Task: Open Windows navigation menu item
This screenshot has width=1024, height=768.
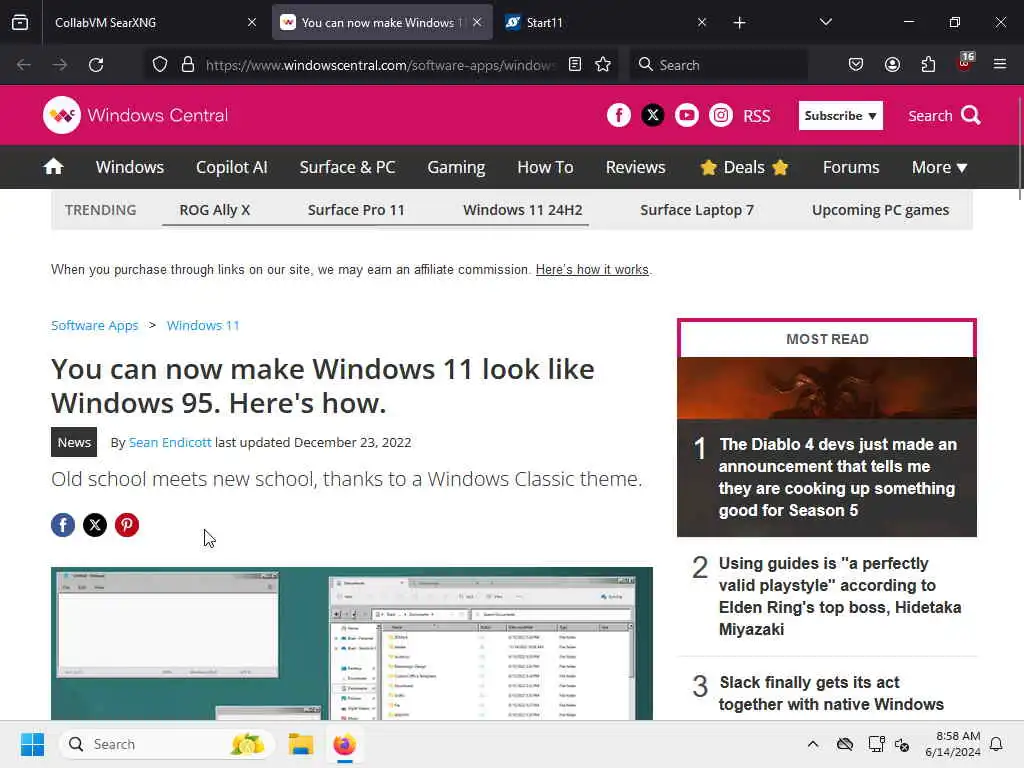Action: pyautogui.click(x=130, y=167)
